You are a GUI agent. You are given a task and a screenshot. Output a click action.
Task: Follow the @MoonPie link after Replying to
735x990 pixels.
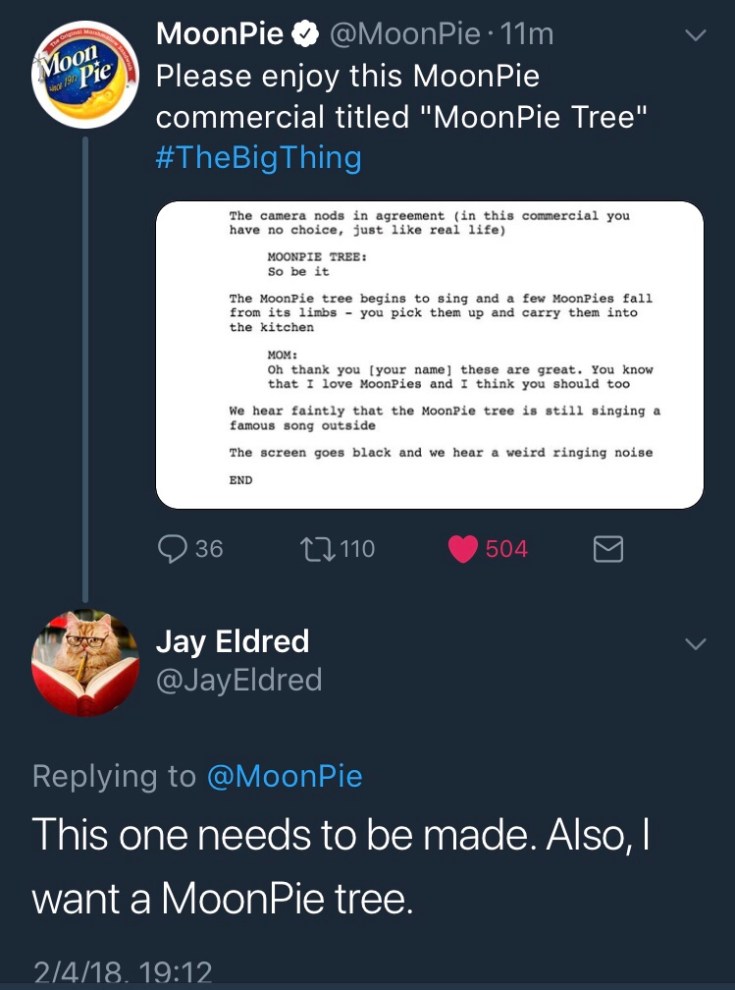(284, 776)
